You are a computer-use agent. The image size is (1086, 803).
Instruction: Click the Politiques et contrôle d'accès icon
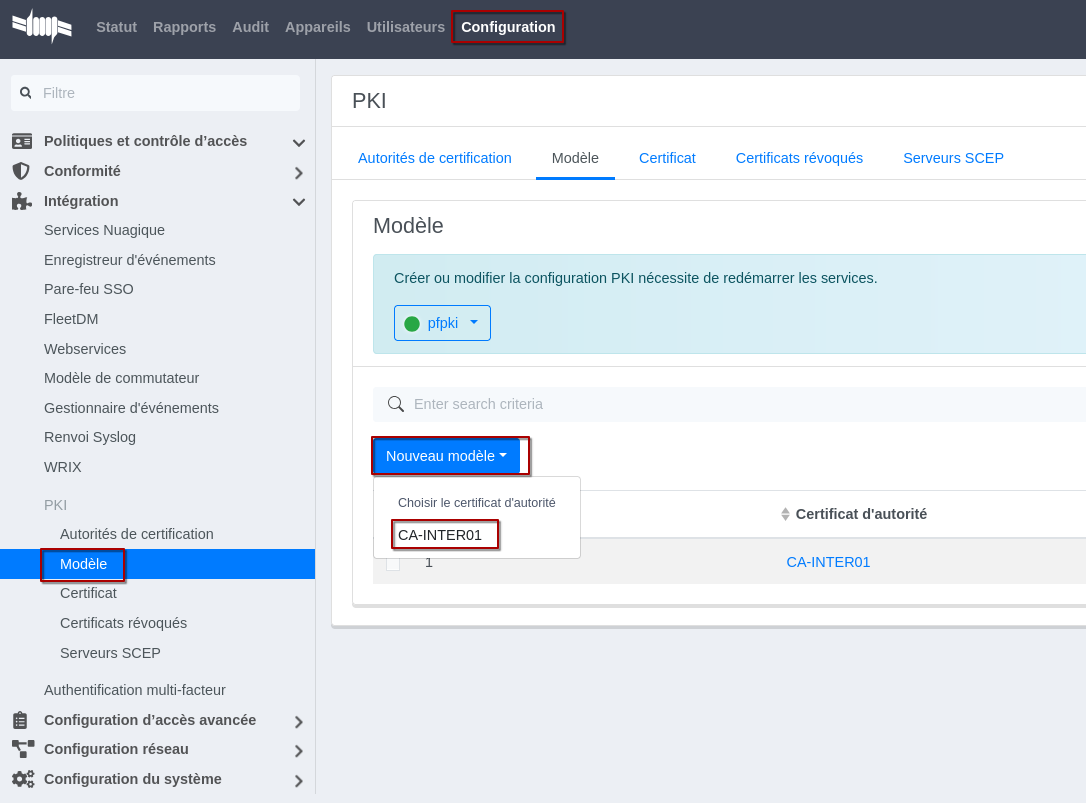click(22, 141)
